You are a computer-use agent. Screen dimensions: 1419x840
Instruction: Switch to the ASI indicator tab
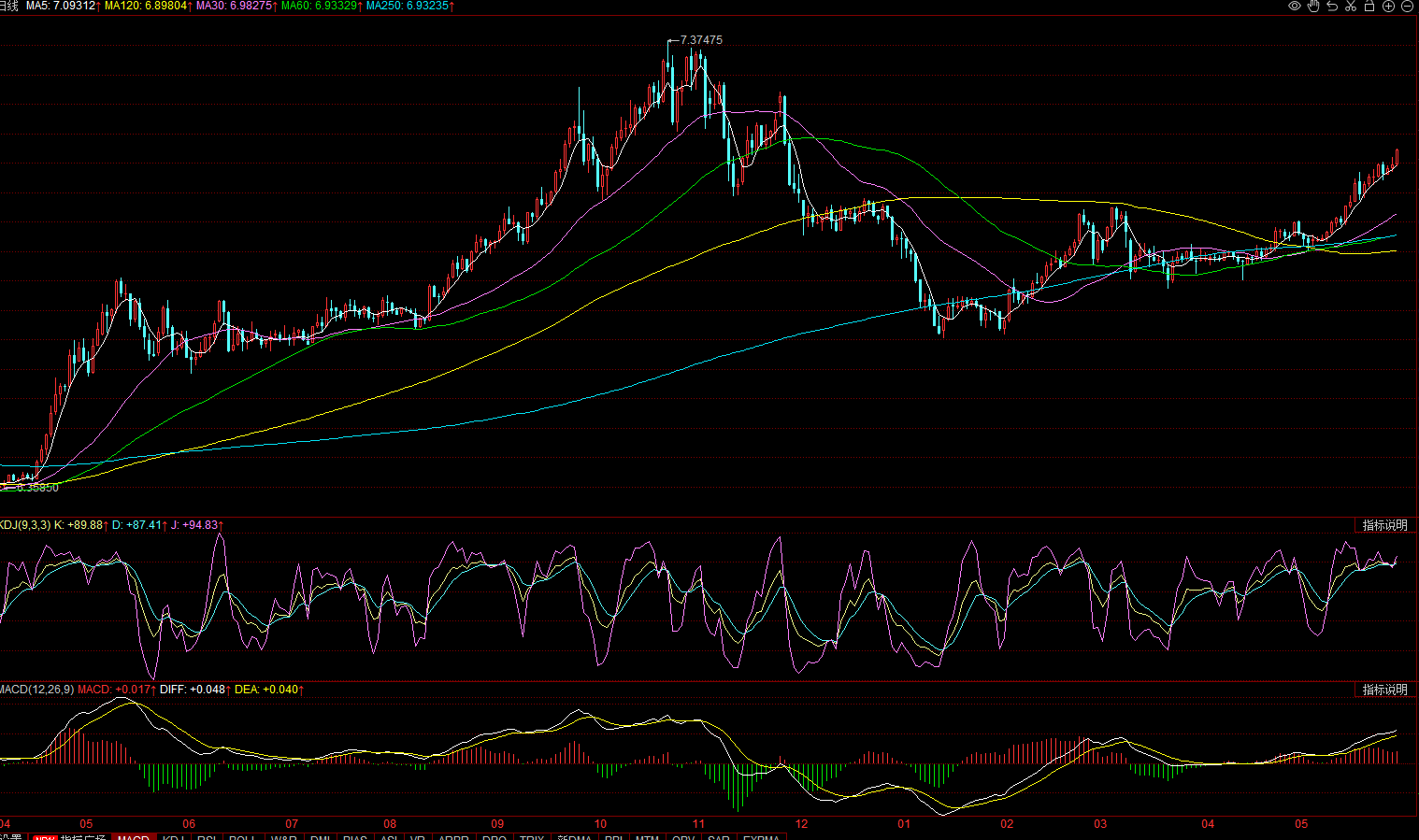(389, 836)
